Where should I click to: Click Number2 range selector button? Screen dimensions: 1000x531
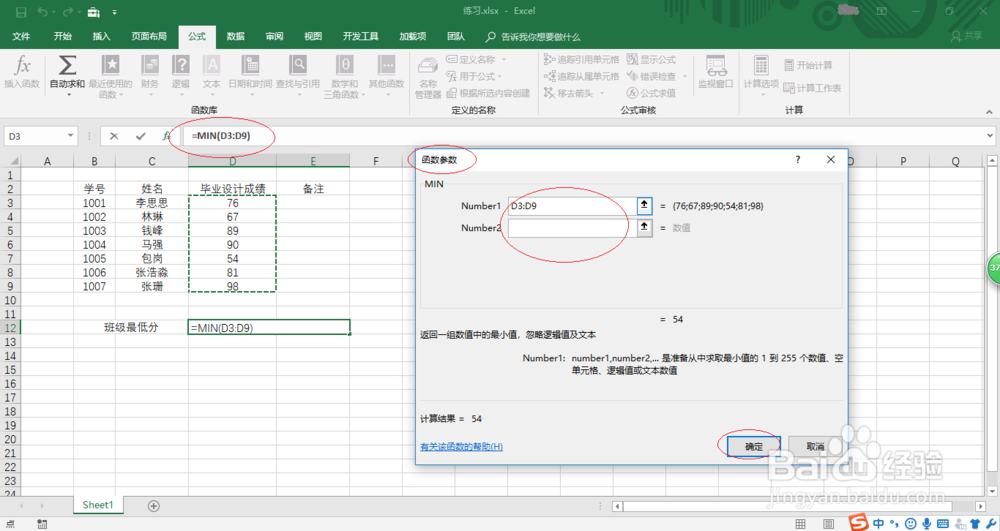(644, 227)
